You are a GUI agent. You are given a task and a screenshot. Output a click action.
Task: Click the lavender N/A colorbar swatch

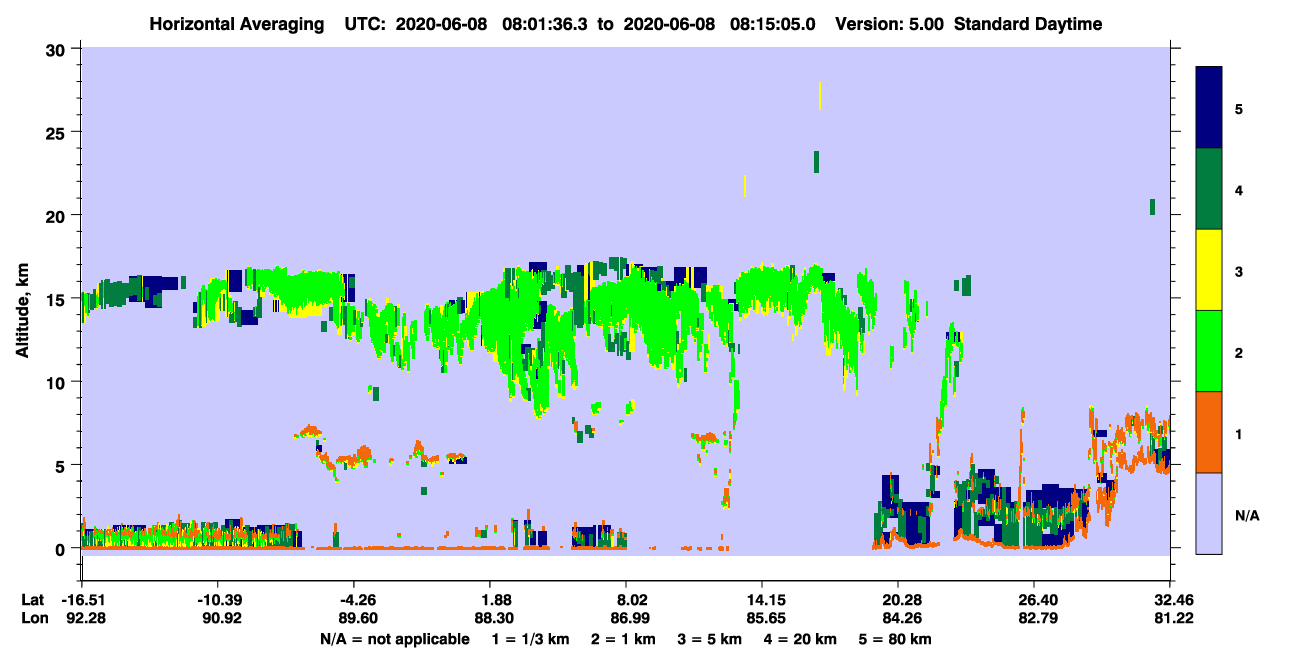(1209, 513)
